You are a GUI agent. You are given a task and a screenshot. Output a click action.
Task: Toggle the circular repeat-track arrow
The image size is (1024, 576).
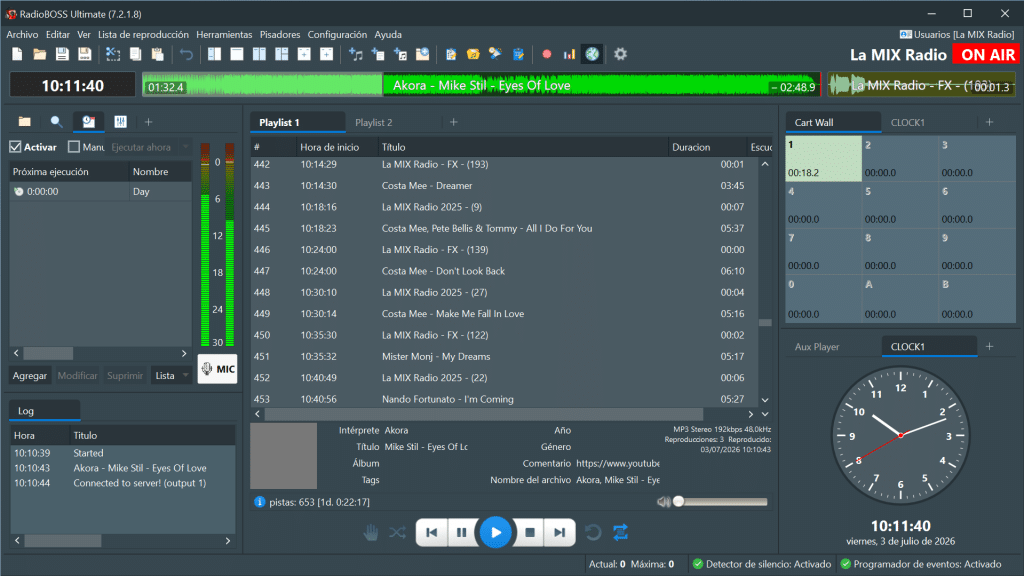point(593,532)
